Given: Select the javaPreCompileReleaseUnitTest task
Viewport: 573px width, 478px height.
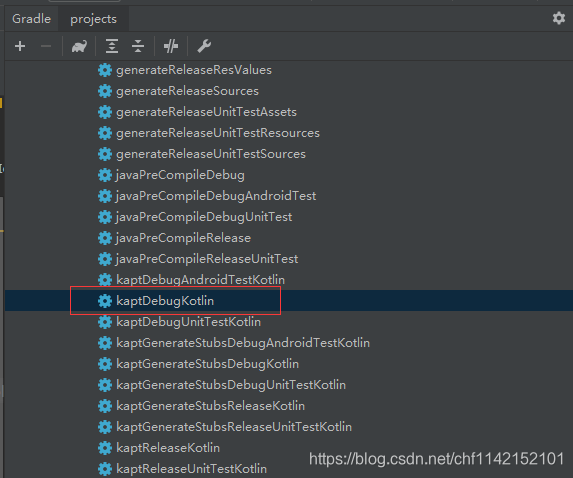Looking at the screenshot, I should [207, 259].
